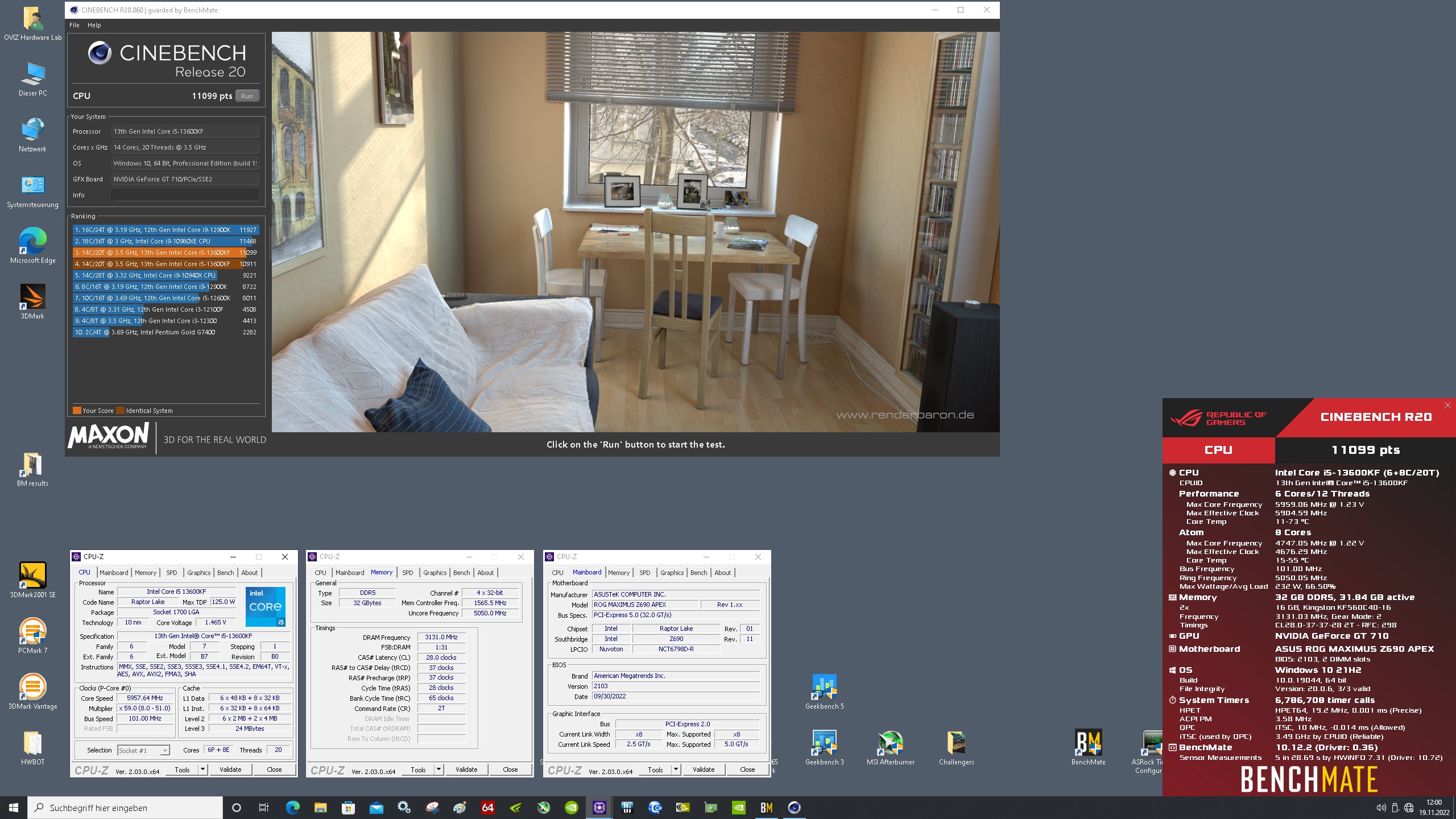
Task: Click Run button next to CPU score
Action: pyautogui.click(x=247, y=96)
